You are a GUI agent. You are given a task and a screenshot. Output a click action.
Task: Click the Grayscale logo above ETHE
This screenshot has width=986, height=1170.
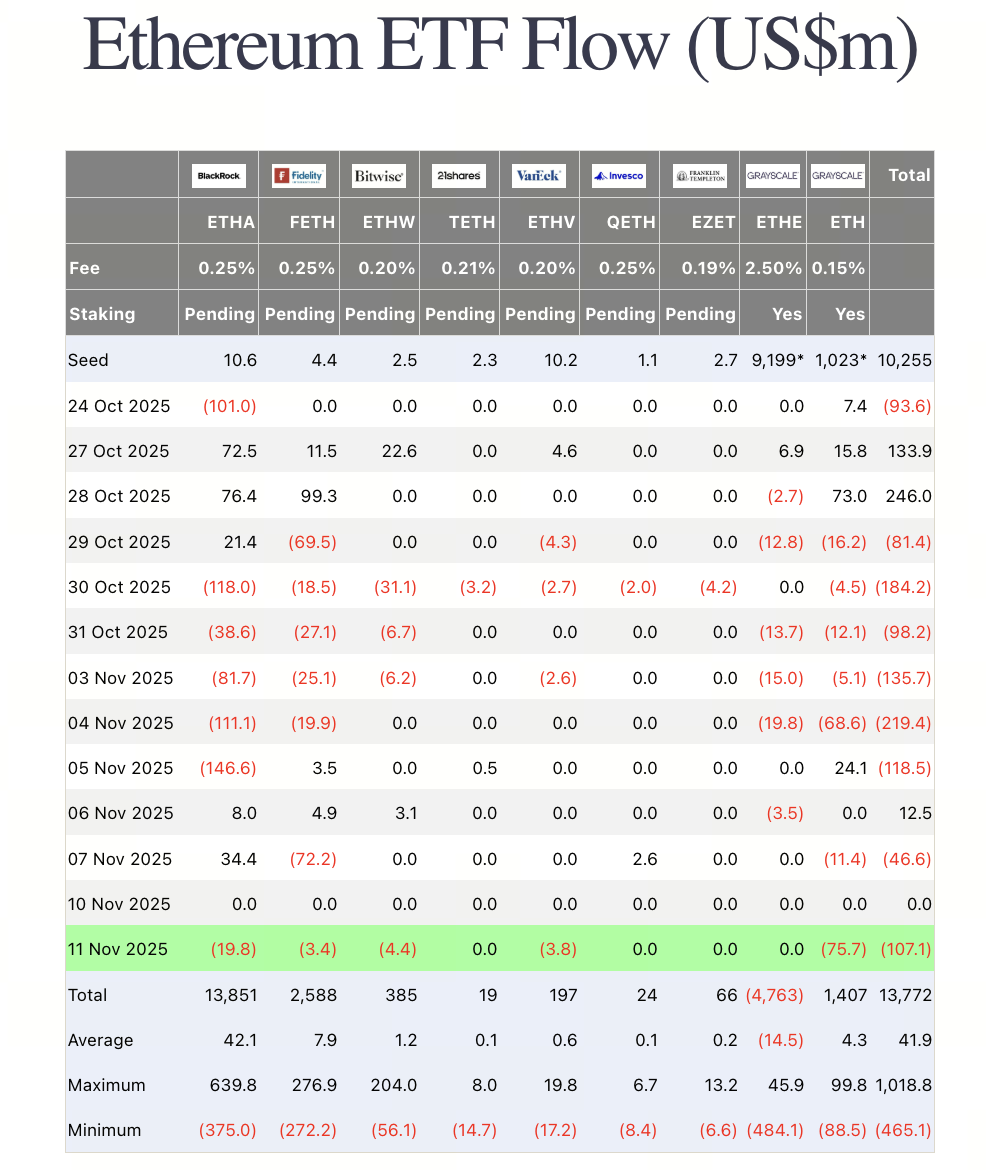(773, 176)
